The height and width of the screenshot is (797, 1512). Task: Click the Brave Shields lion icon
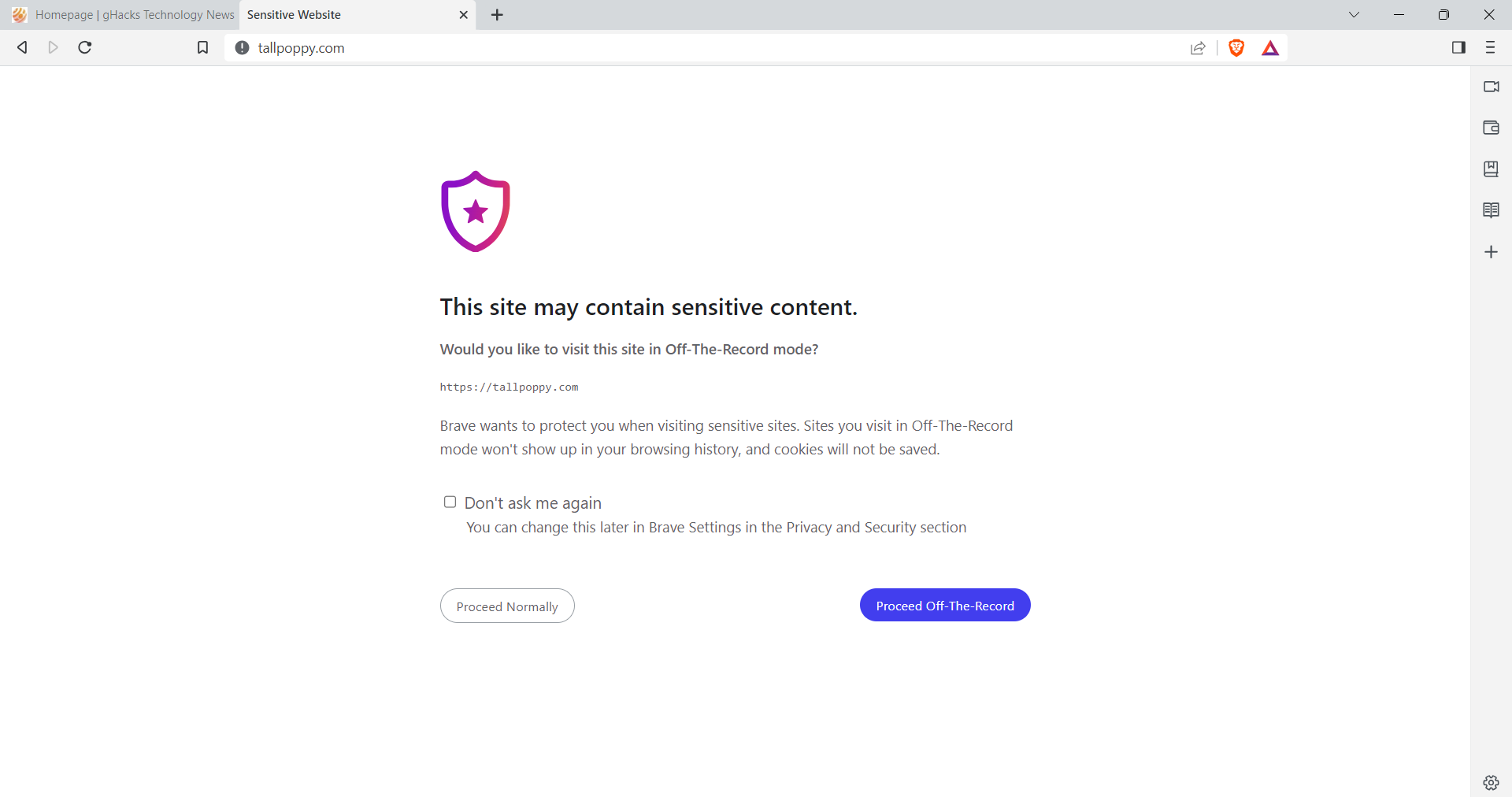(x=1236, y=48)
